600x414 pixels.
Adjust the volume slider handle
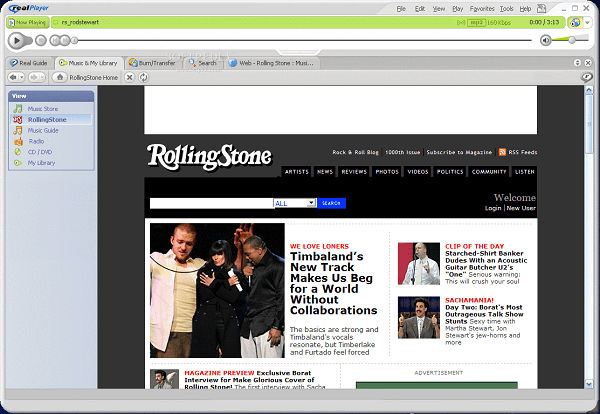coord(572,40)
